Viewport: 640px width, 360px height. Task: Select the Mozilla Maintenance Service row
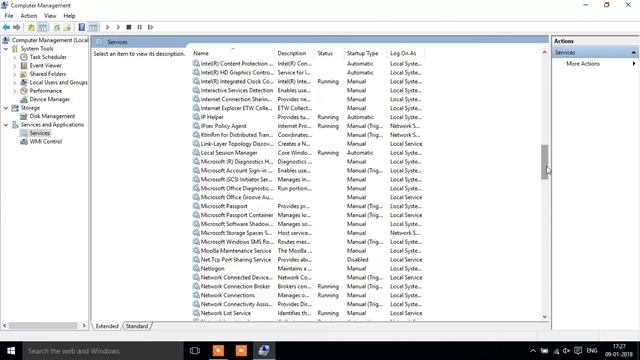307,251
